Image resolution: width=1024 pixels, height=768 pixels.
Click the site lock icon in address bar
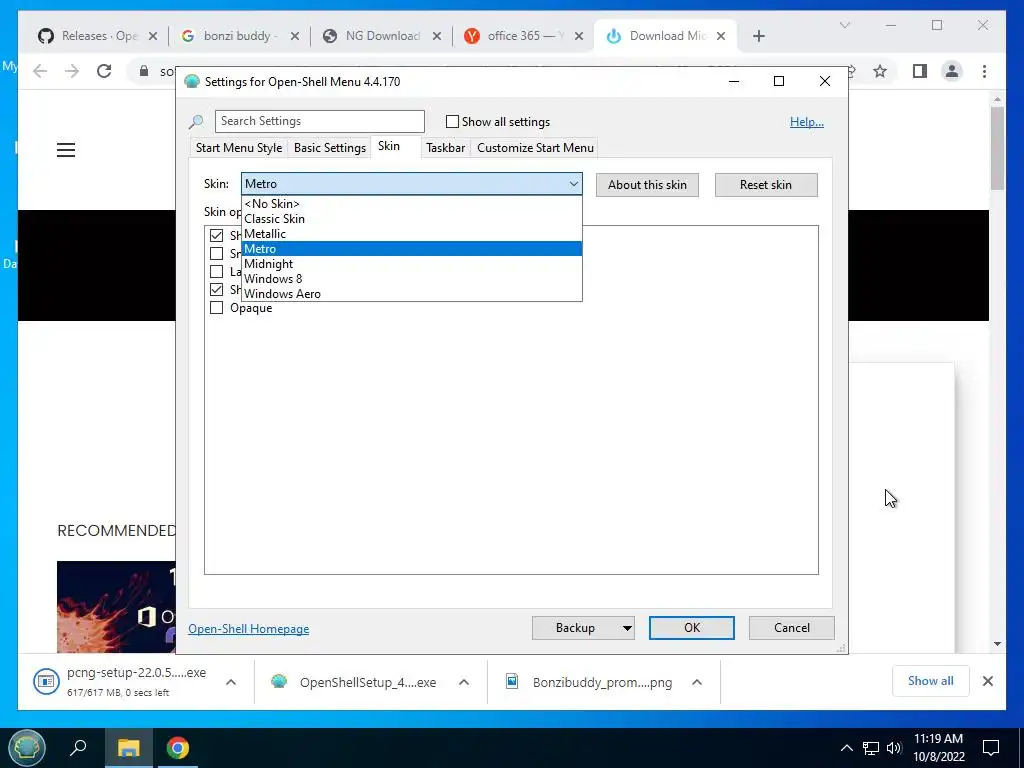144,71
